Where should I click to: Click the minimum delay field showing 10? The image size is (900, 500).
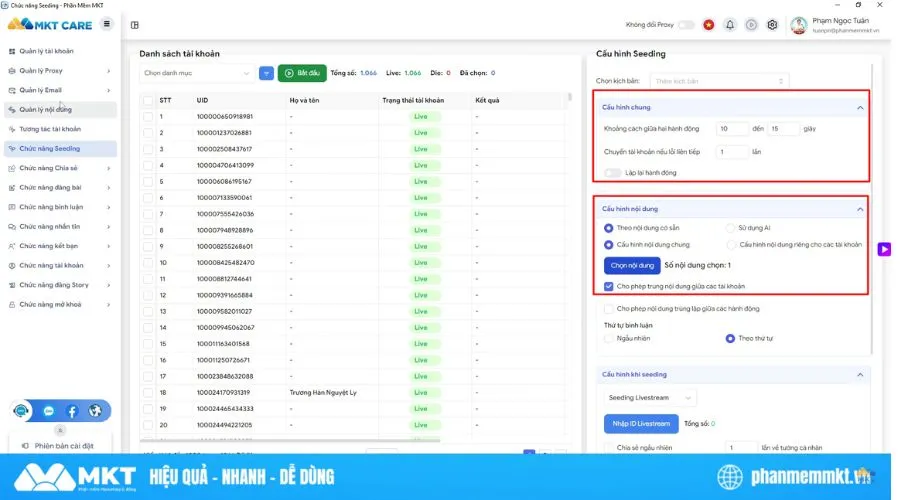pyautogui.click(x=732, y=129)
